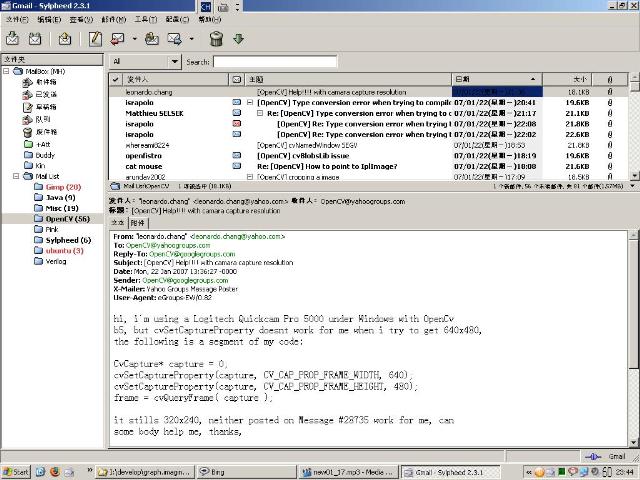
Task: Collapse the 'cropping a image' thread expander
Action: [250, 177]
